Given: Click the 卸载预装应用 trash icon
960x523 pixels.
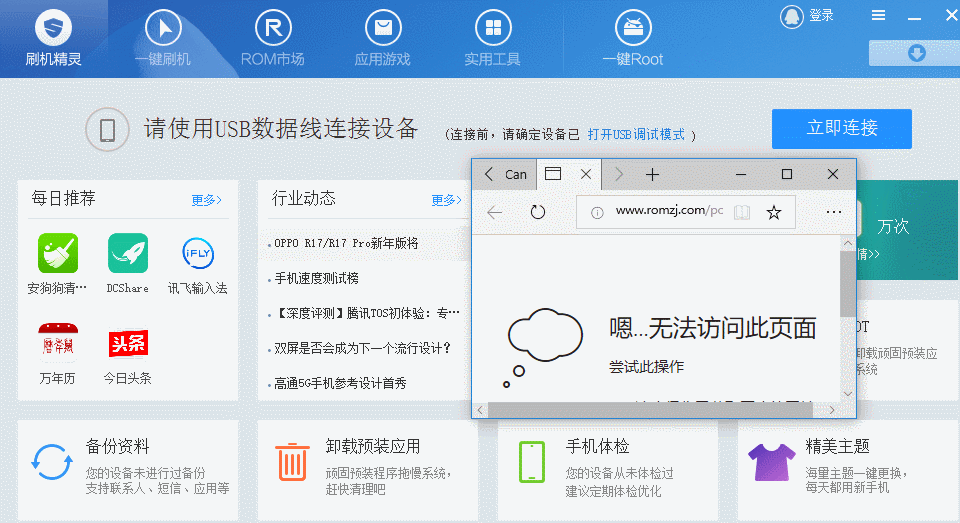Looking at the screenshot, I should point(292,462).
